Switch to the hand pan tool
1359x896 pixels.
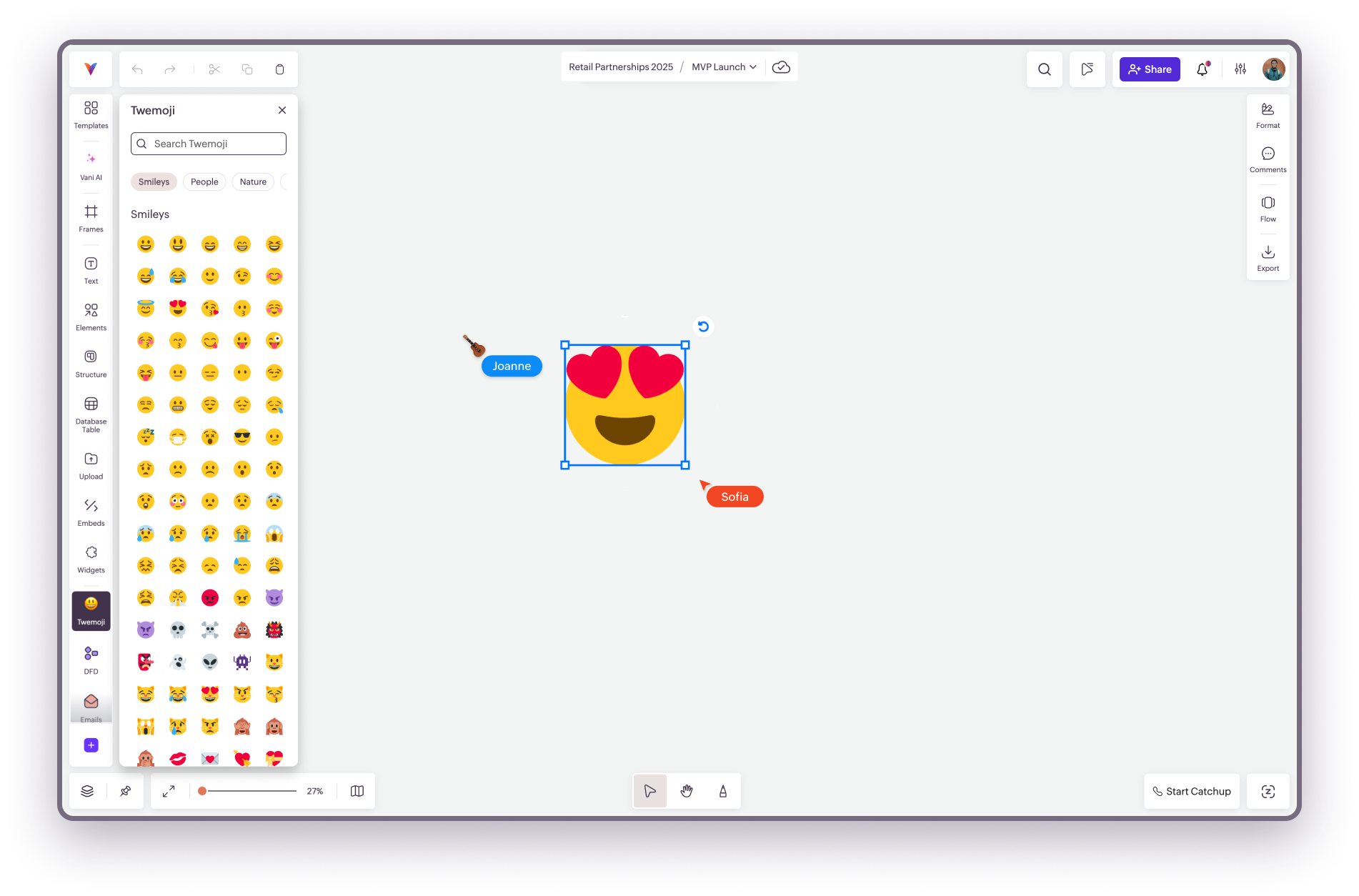pyautogui.click(x=687, y=791)
